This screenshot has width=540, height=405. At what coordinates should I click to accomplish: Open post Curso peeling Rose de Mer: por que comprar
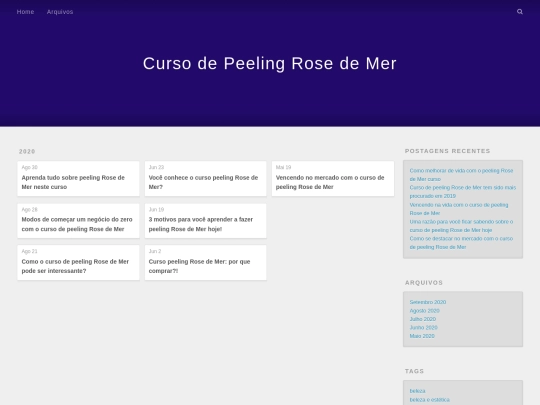[x=199, y=266]
